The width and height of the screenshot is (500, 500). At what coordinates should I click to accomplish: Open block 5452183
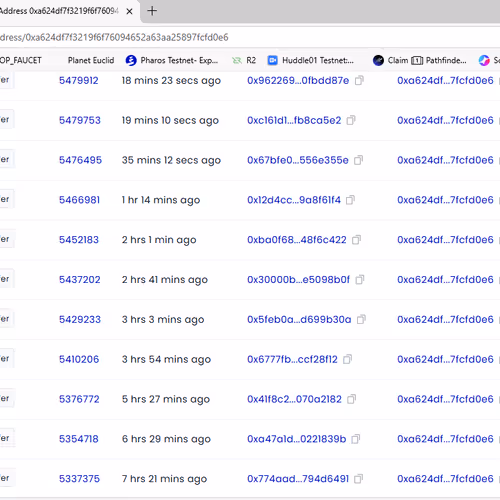pyautogui.click(x=79, y=240)
